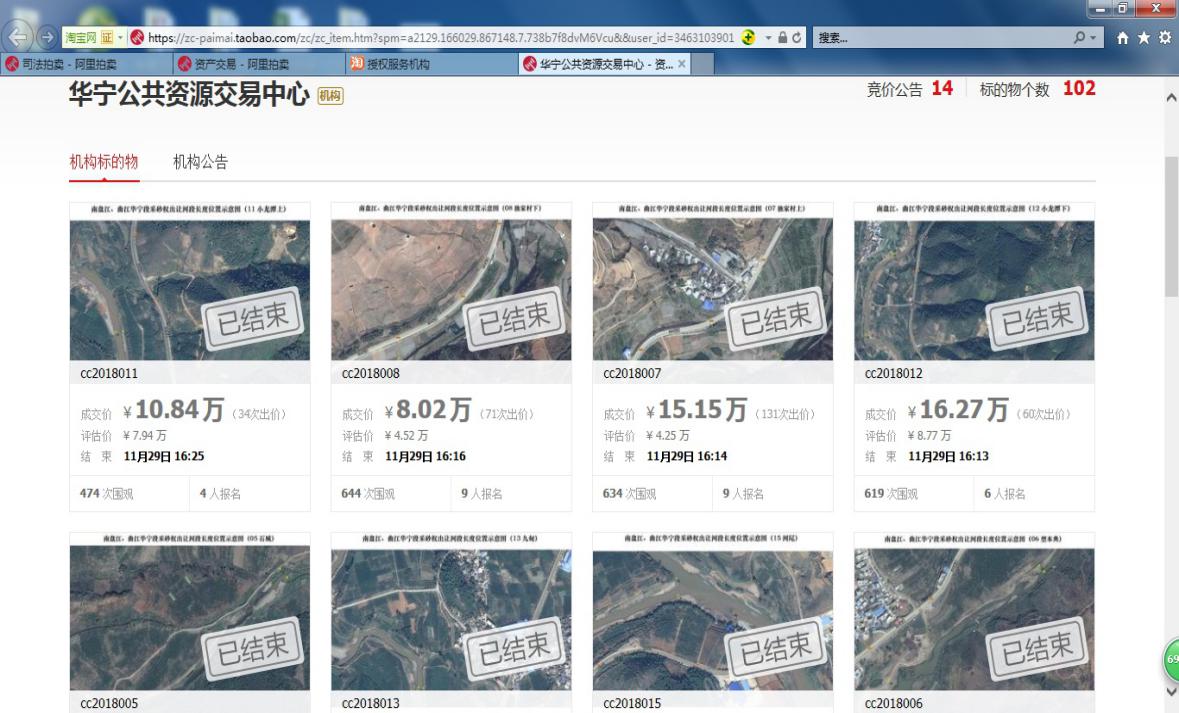Open the cc2018011 satellite map thumbnail
Viewport: 1179px width, 713px height.
tap(189, 281)
